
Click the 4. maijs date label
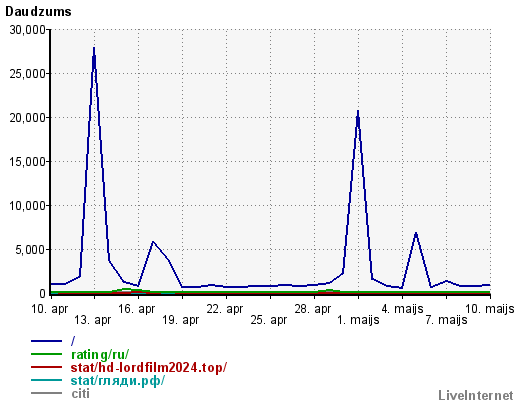[402, 309]
